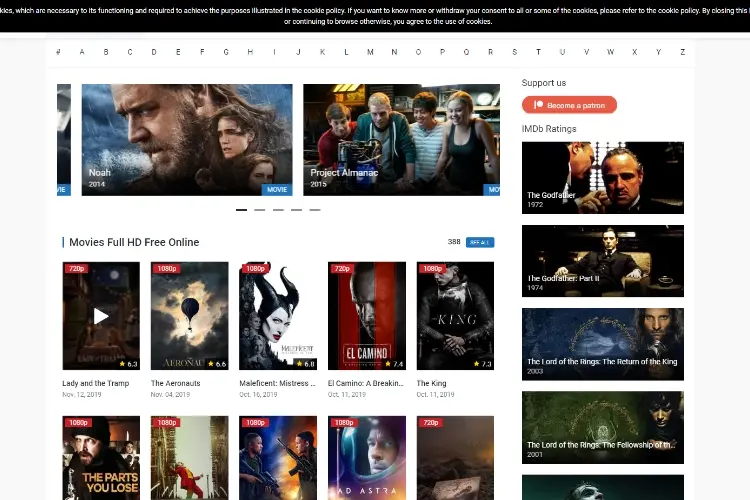The width and height of the screenshot is (750, 500).
Task: Open the Maleficent movie poster
Action: (x=278, y=316)
